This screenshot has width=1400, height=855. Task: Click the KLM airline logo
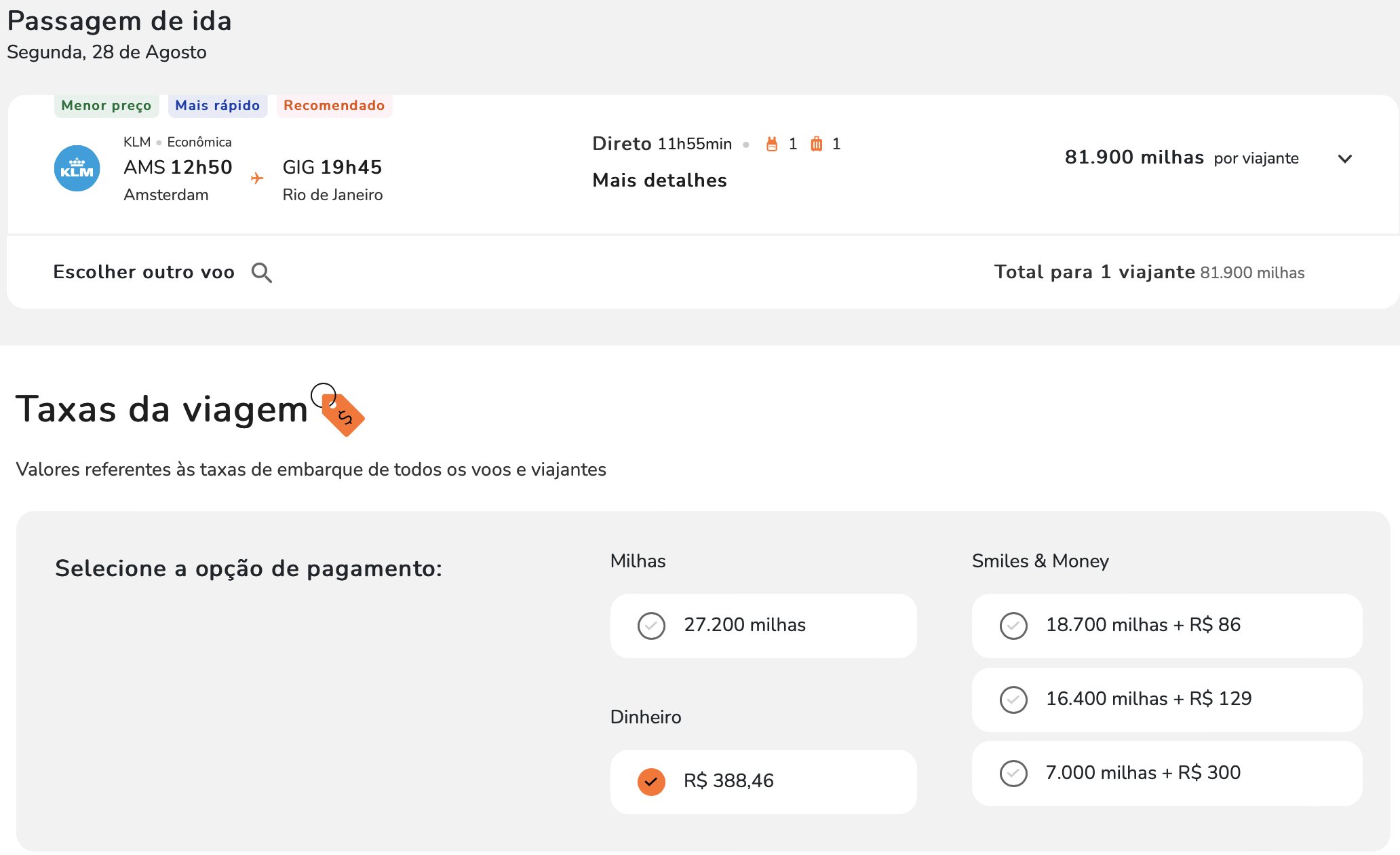[77, 168]
